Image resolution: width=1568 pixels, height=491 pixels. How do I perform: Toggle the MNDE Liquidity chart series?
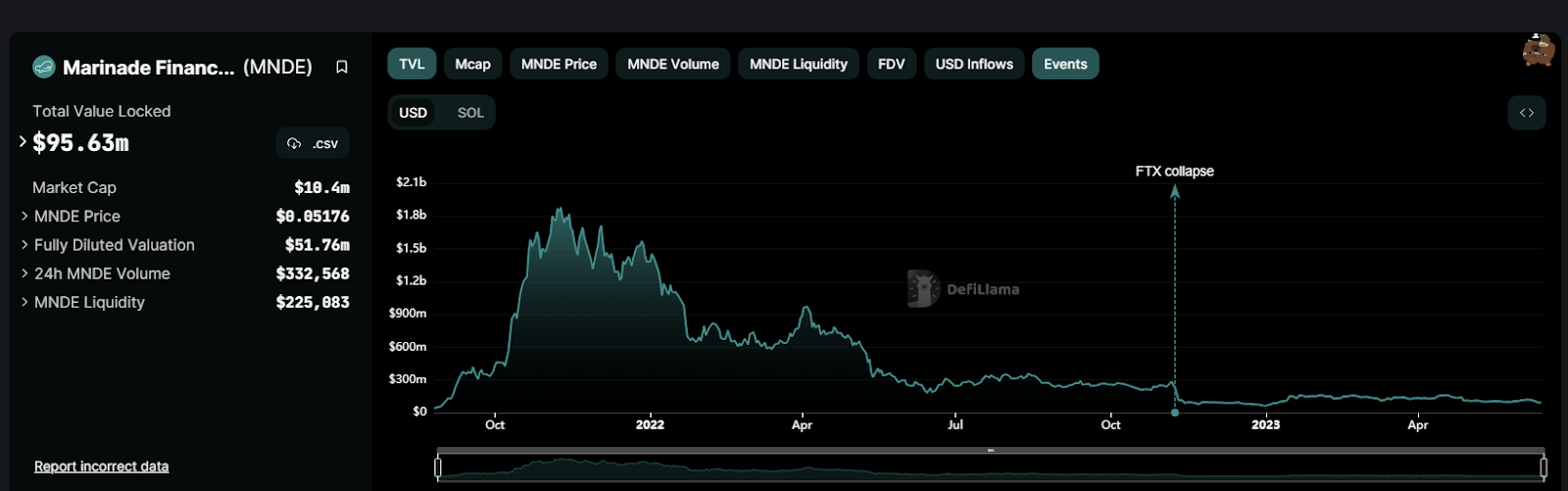pyautogui.click(x=799, y=64)
